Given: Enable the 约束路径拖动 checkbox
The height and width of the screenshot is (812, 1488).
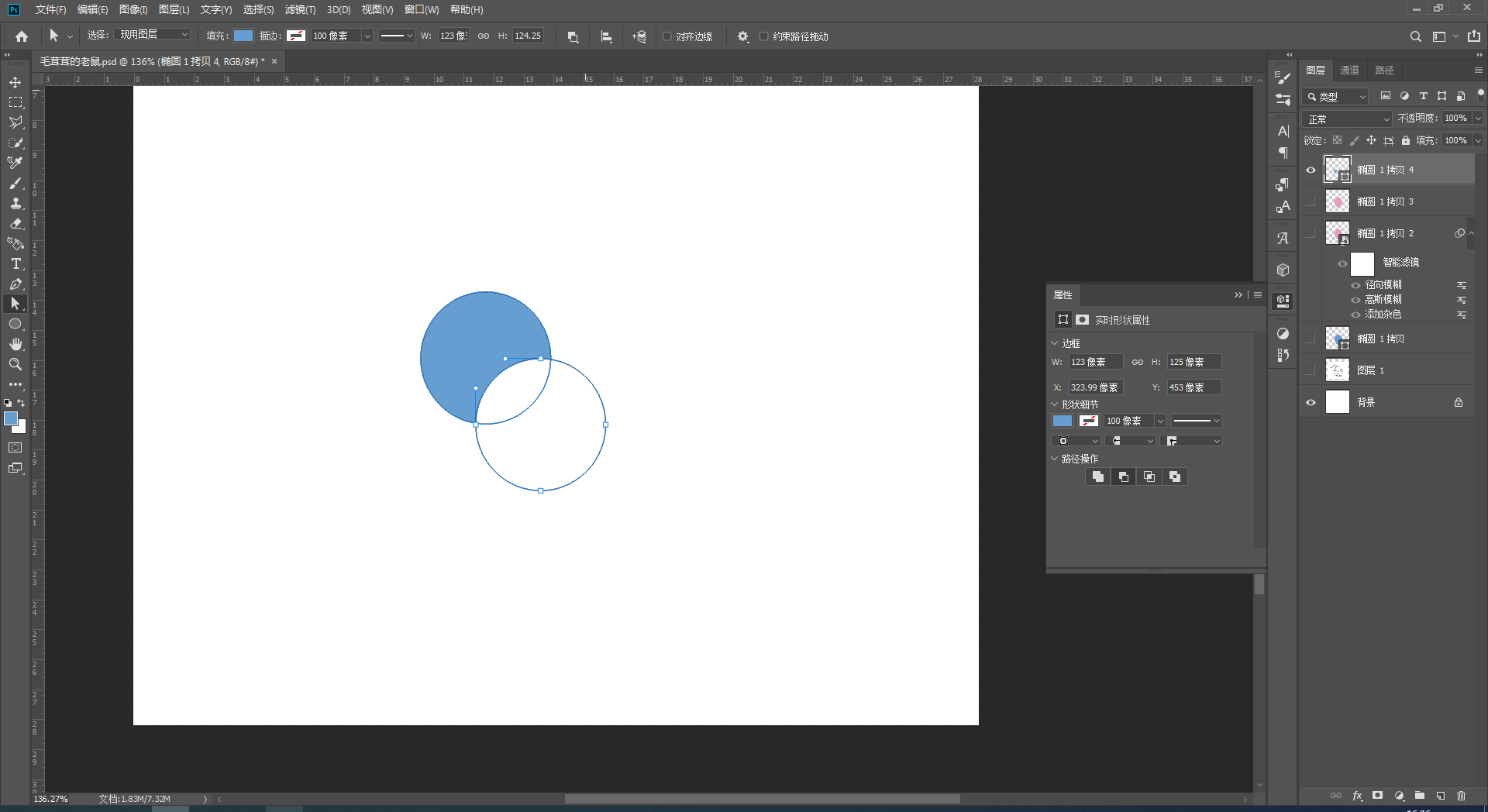Looking at the screenshot, I should pyautogui.click(x=763, y=36).
